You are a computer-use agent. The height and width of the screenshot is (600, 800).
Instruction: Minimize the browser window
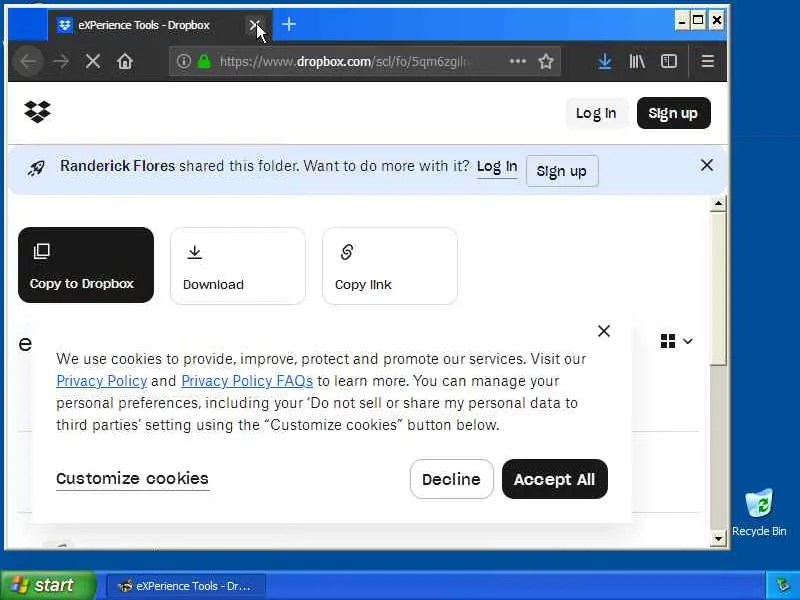click(682, 20)
